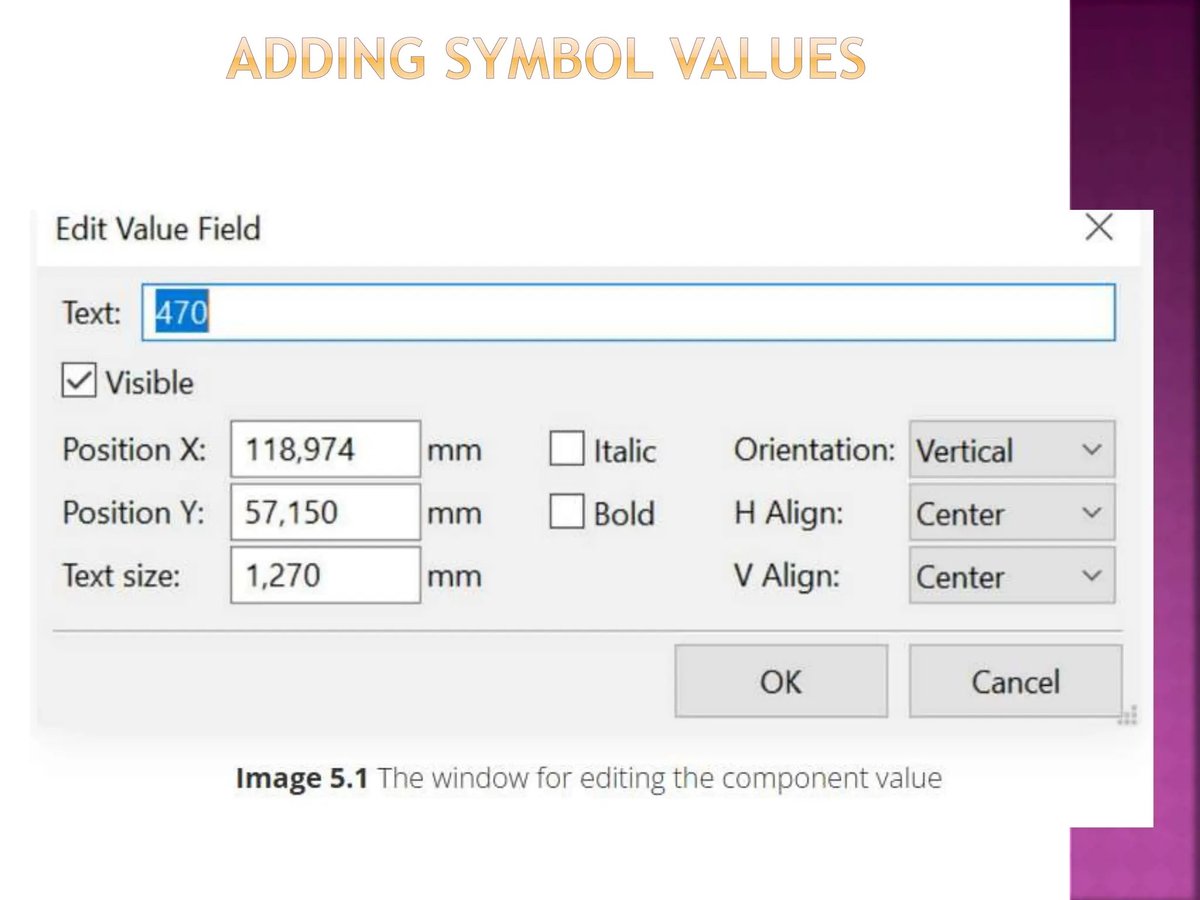Image resolution: width=1200 pixels, height=900 pixels.
Task: Click the Image 5.1 caption text
Action: tap(588, 778)
